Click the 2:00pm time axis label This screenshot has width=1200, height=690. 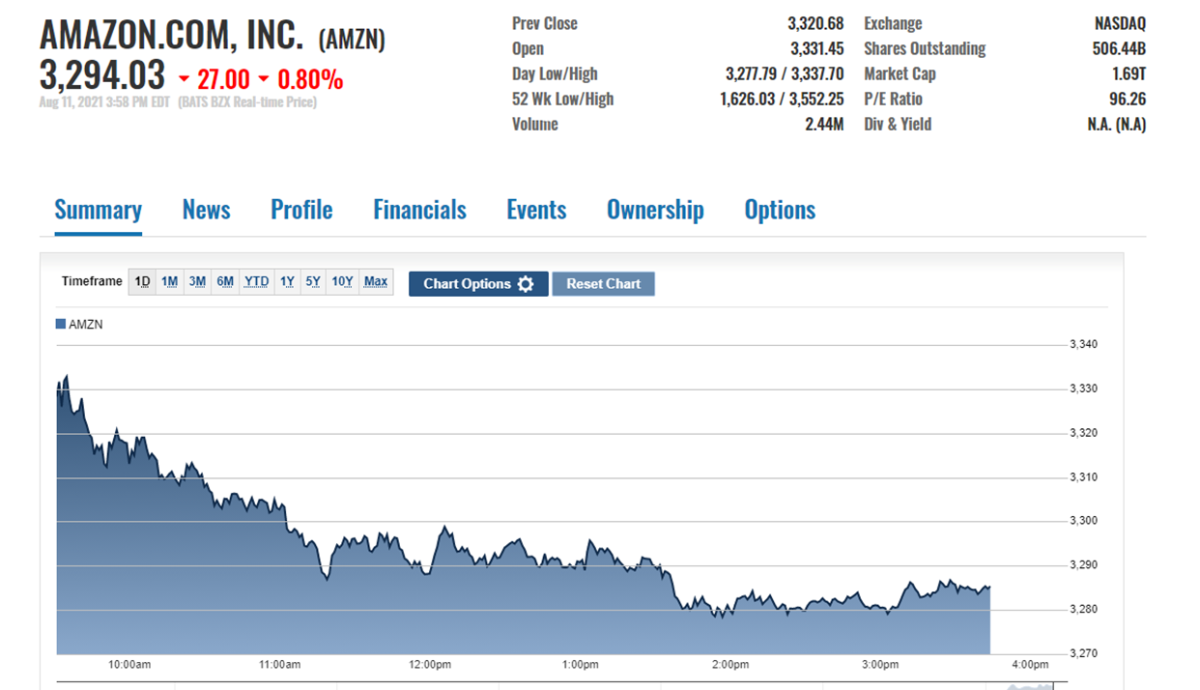point(730,665)
